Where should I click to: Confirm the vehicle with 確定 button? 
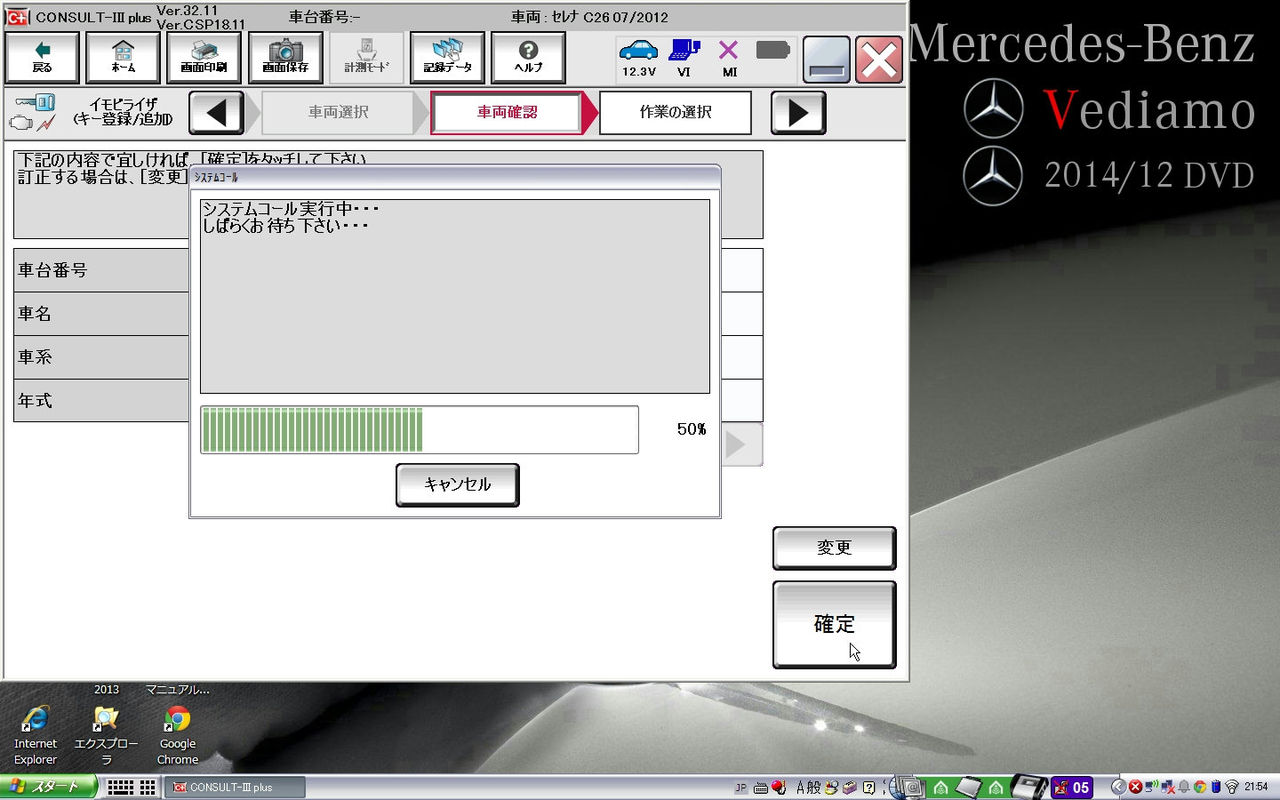(x=834, y=624)
